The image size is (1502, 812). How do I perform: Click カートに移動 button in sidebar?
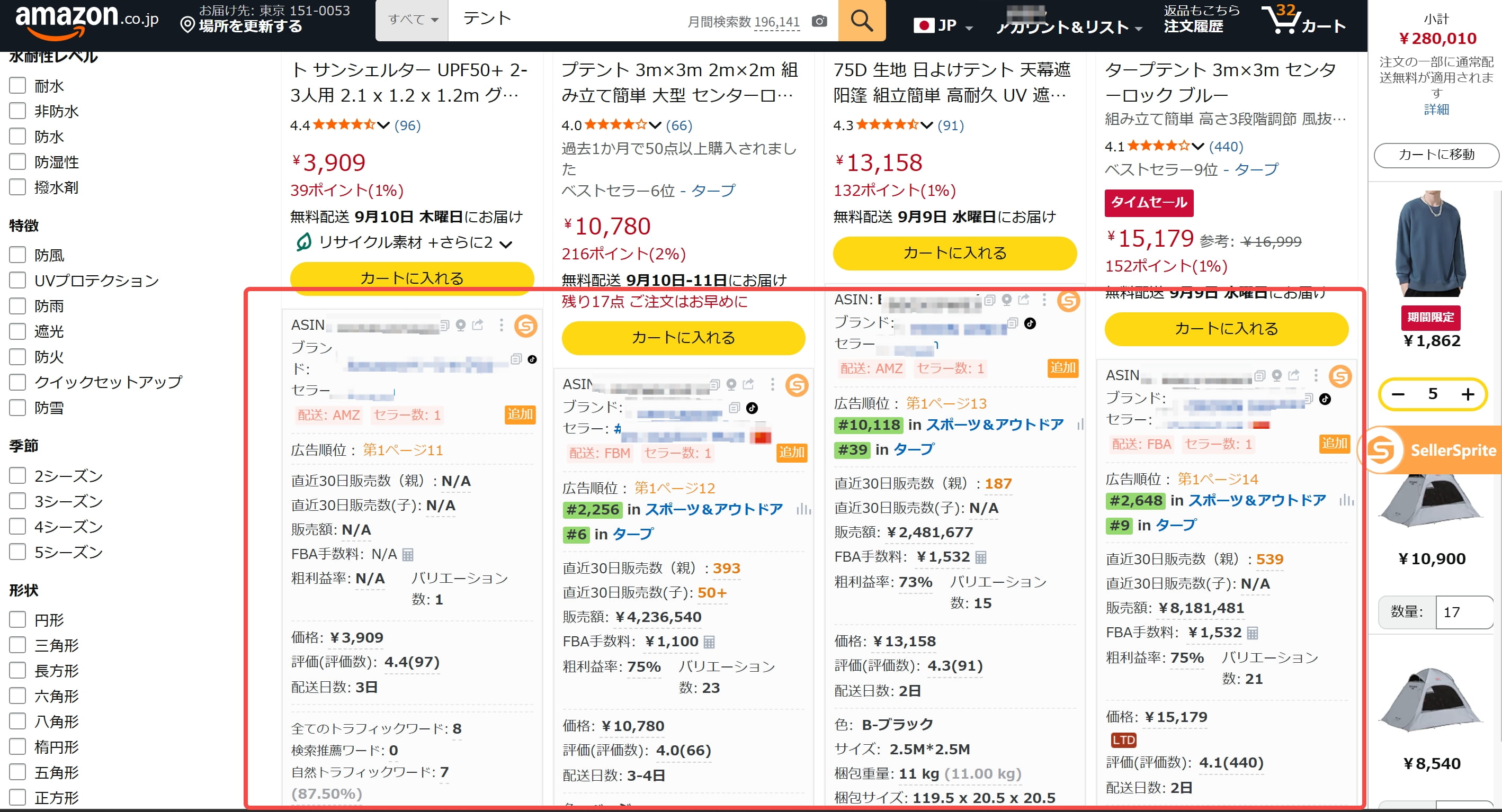(1436, 155)
